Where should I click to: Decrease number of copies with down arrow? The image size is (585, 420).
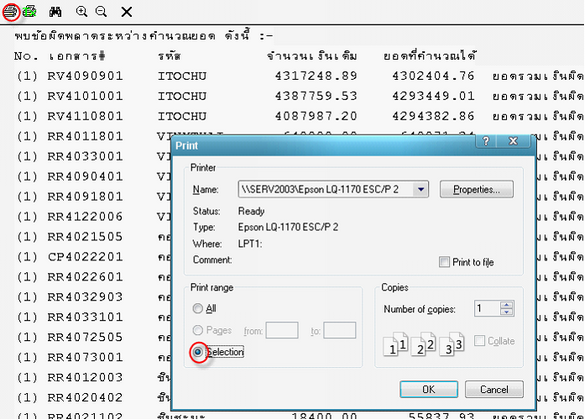tap(507, 312)
